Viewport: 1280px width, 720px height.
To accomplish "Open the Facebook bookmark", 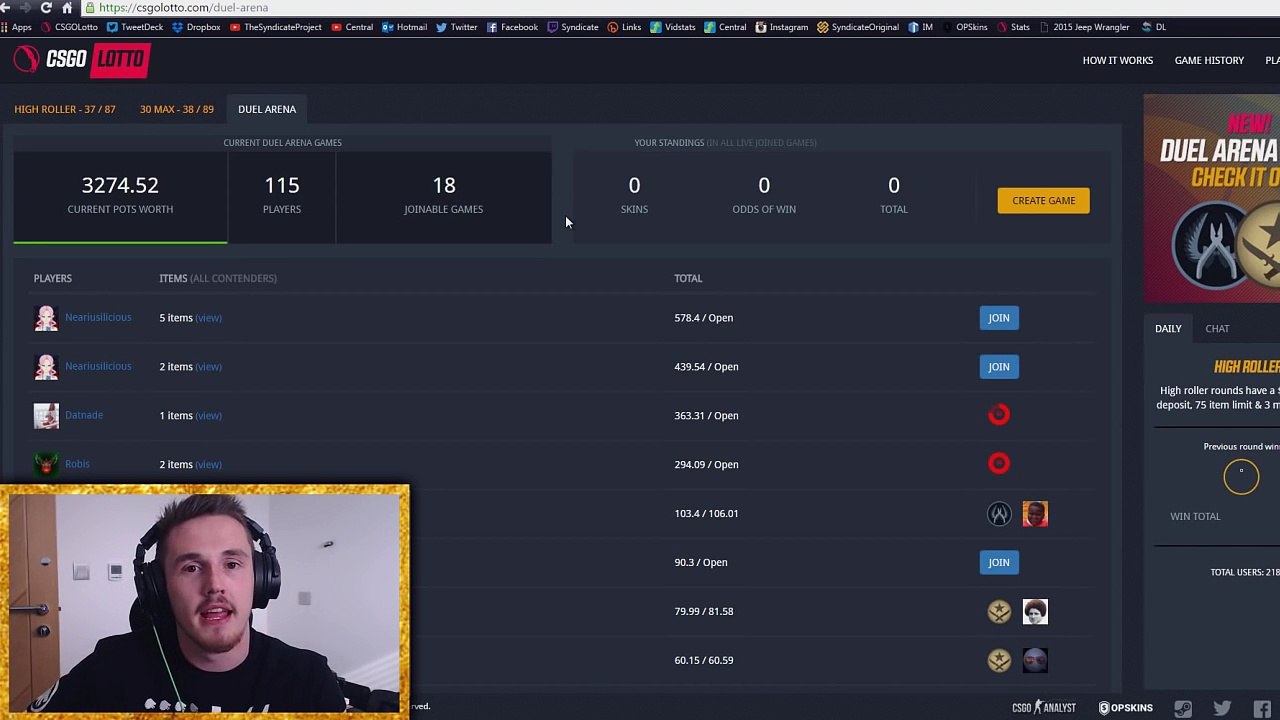I will tap(512, 27).
